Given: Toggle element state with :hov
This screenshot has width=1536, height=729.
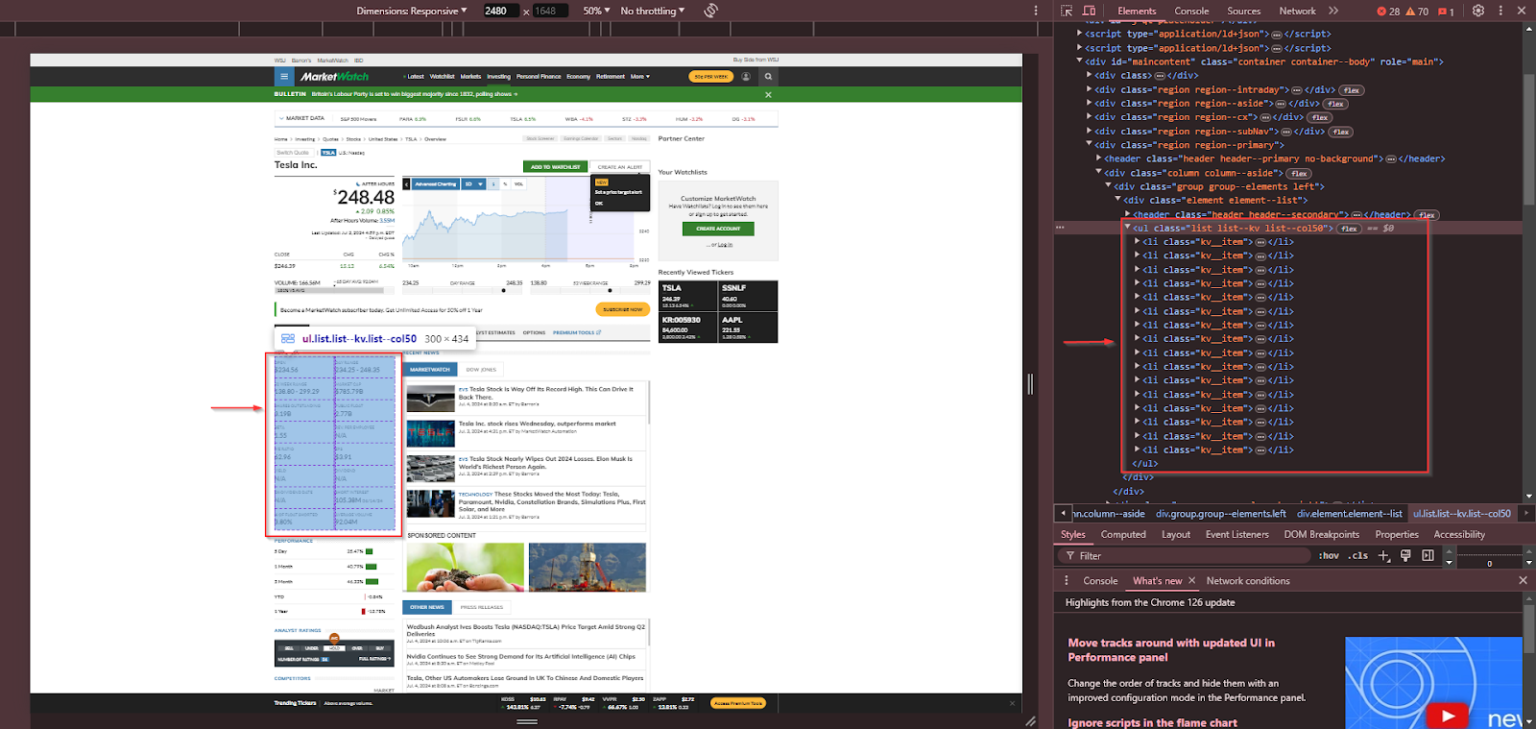Looking at the screenshot, I should [x=1329, y=555].
